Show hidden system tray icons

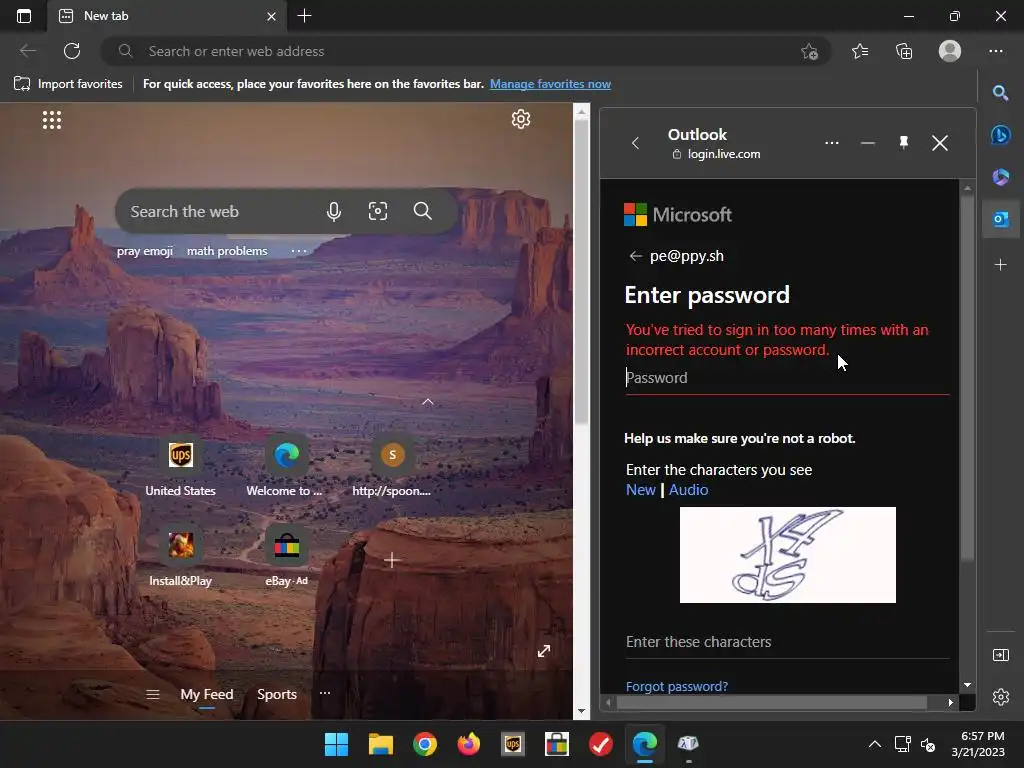click(874, 744)
